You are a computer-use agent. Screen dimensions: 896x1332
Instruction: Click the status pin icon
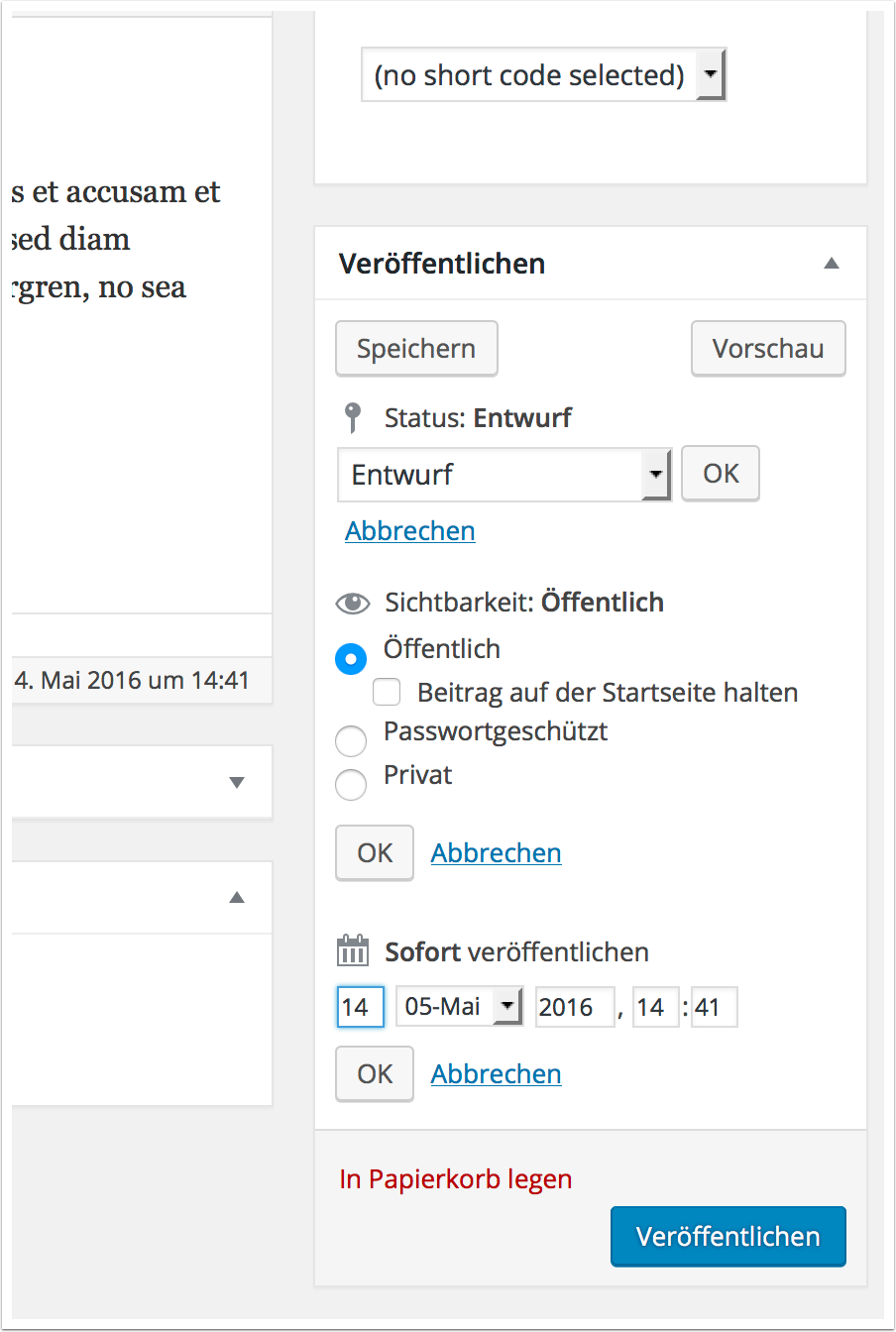[x=352, y=418]
